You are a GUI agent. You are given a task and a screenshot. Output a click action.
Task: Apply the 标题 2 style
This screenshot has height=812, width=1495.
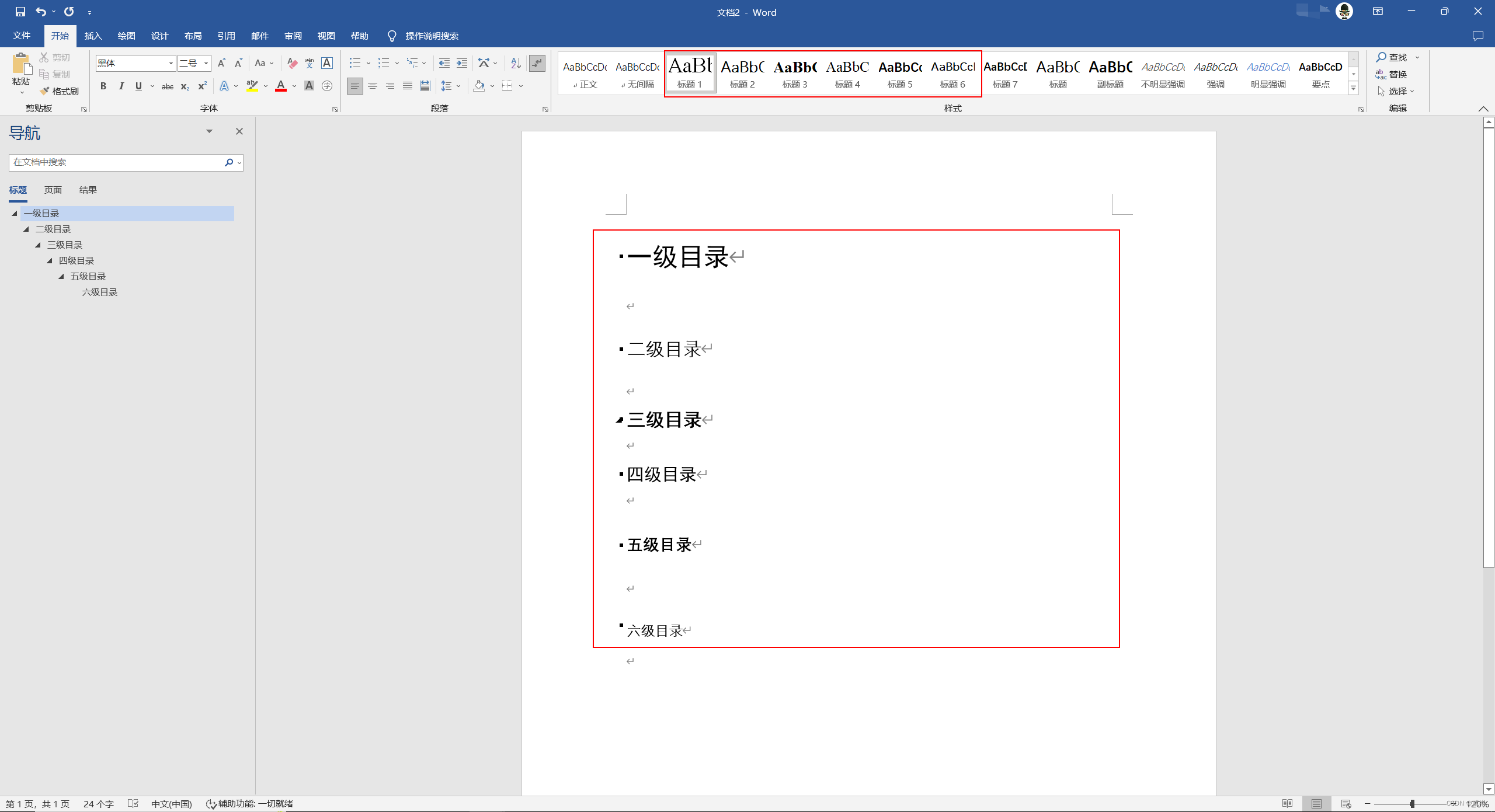(742, 74)
